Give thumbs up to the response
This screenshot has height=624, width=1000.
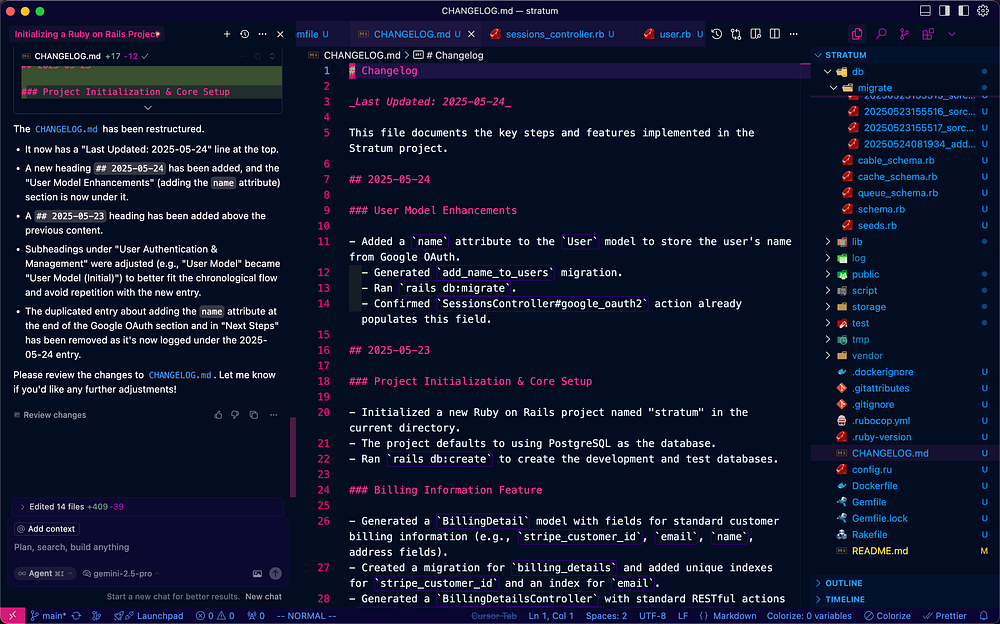click(x=218, y=415)
